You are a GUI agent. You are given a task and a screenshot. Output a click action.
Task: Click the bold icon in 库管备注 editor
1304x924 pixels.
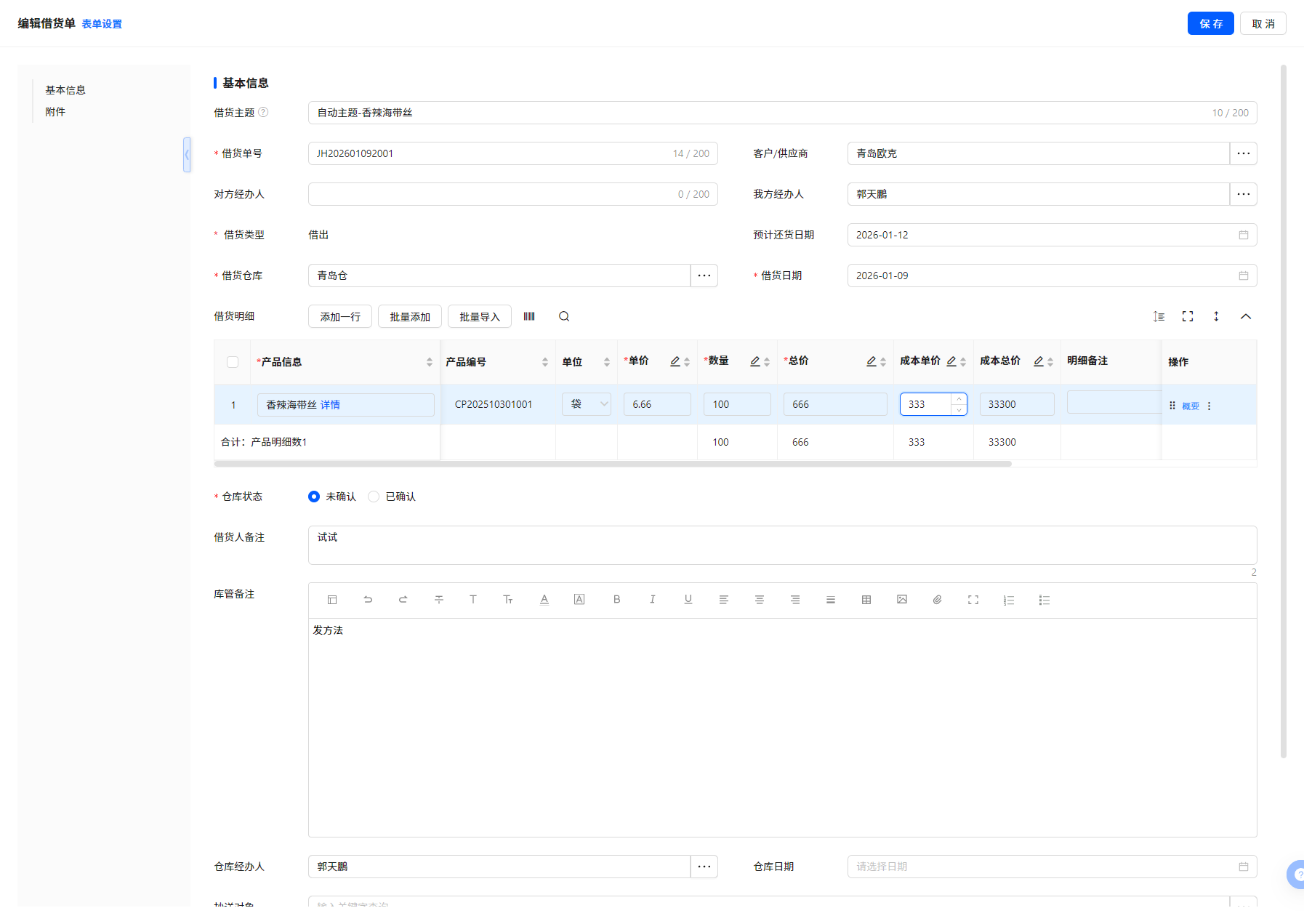pyautogui.click(x=616, y=600)
